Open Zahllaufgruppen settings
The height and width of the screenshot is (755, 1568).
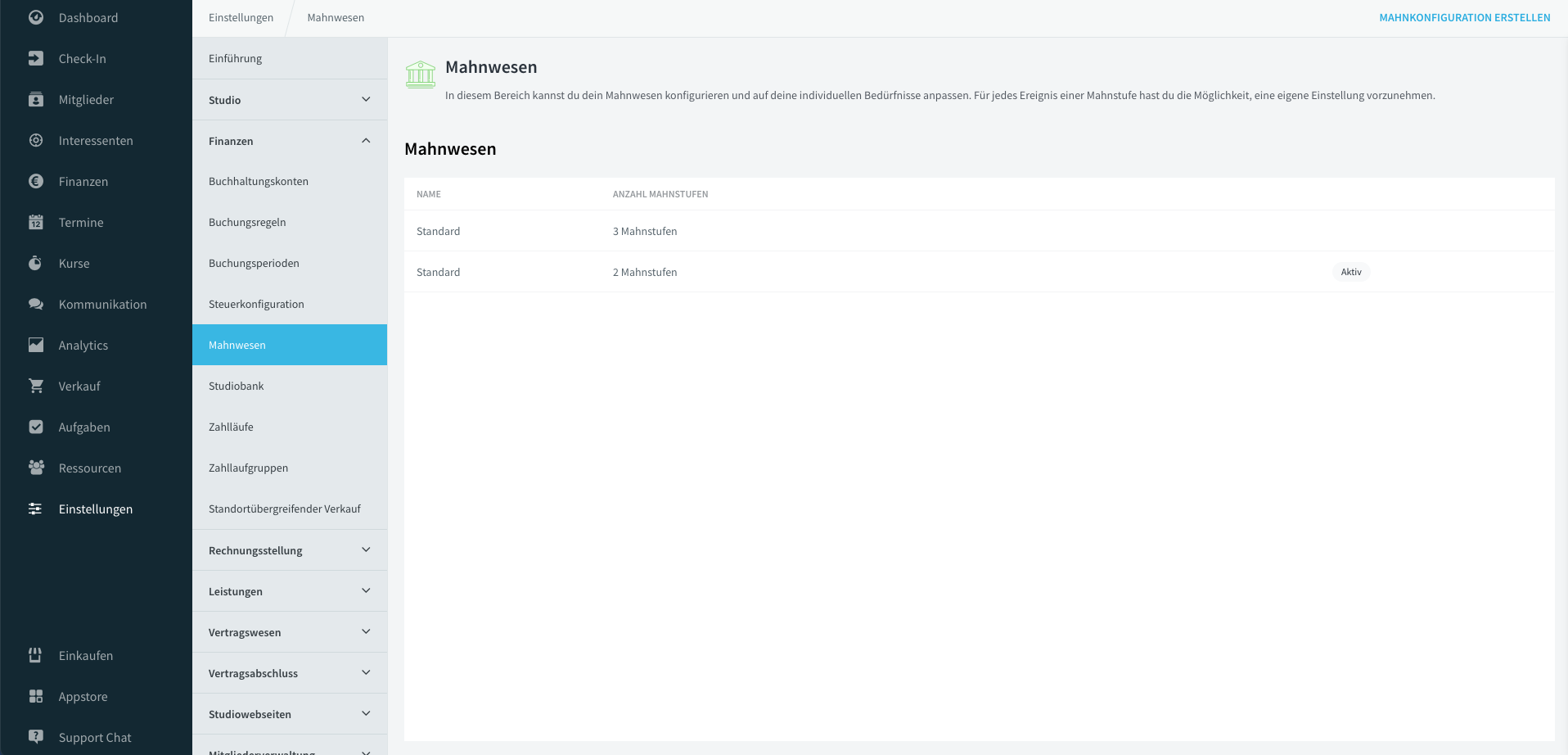click(x=290, y=468)
